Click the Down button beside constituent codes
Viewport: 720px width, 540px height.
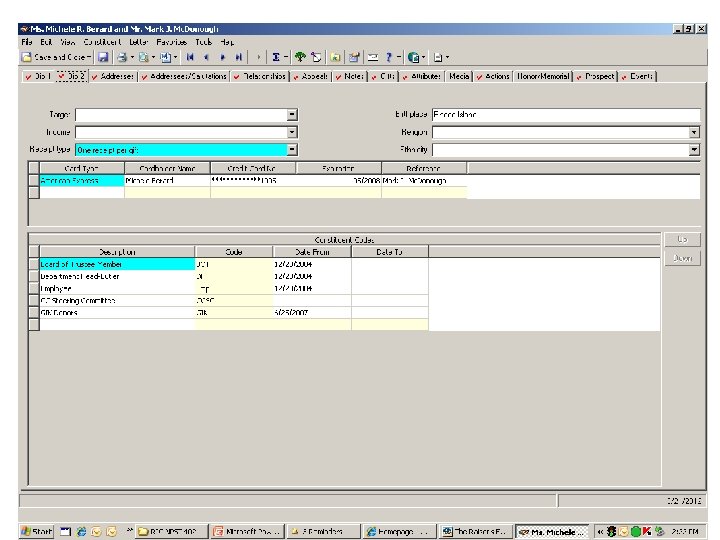pyautogui.click(x=682, y=258)
